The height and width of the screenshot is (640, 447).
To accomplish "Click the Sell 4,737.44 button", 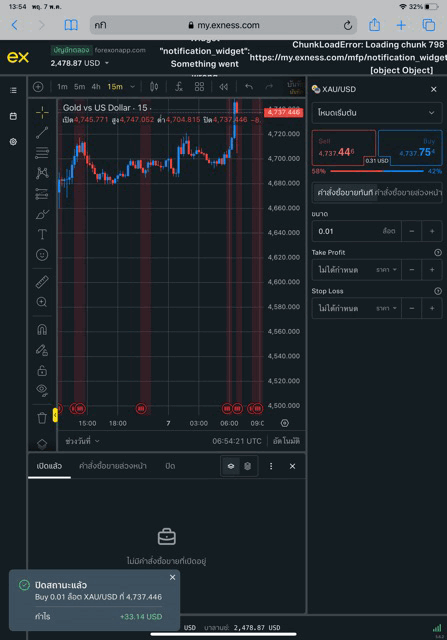I will click(343, 147).
